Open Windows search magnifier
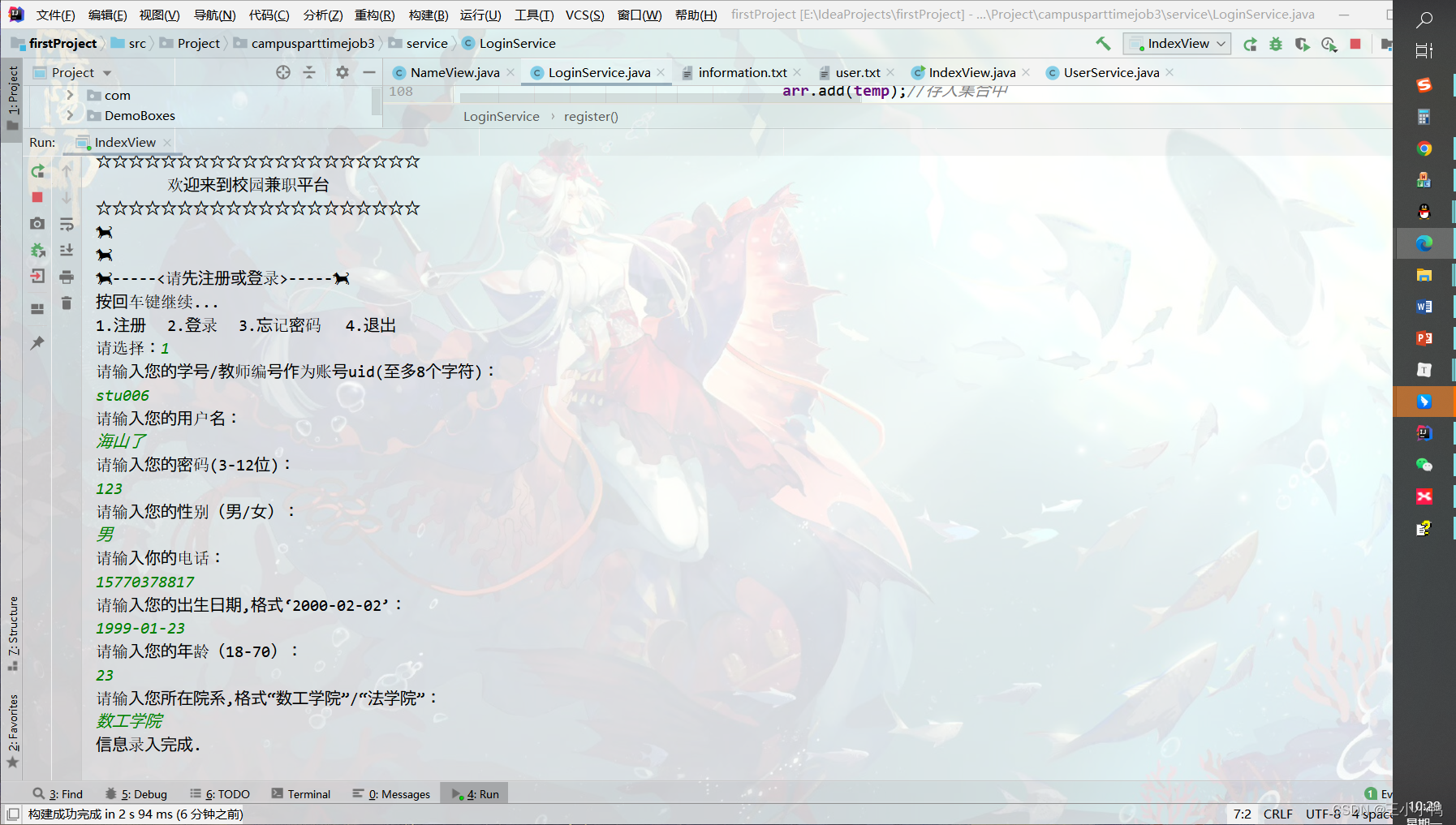1456x825 pixels. [x=1424, y=19]
